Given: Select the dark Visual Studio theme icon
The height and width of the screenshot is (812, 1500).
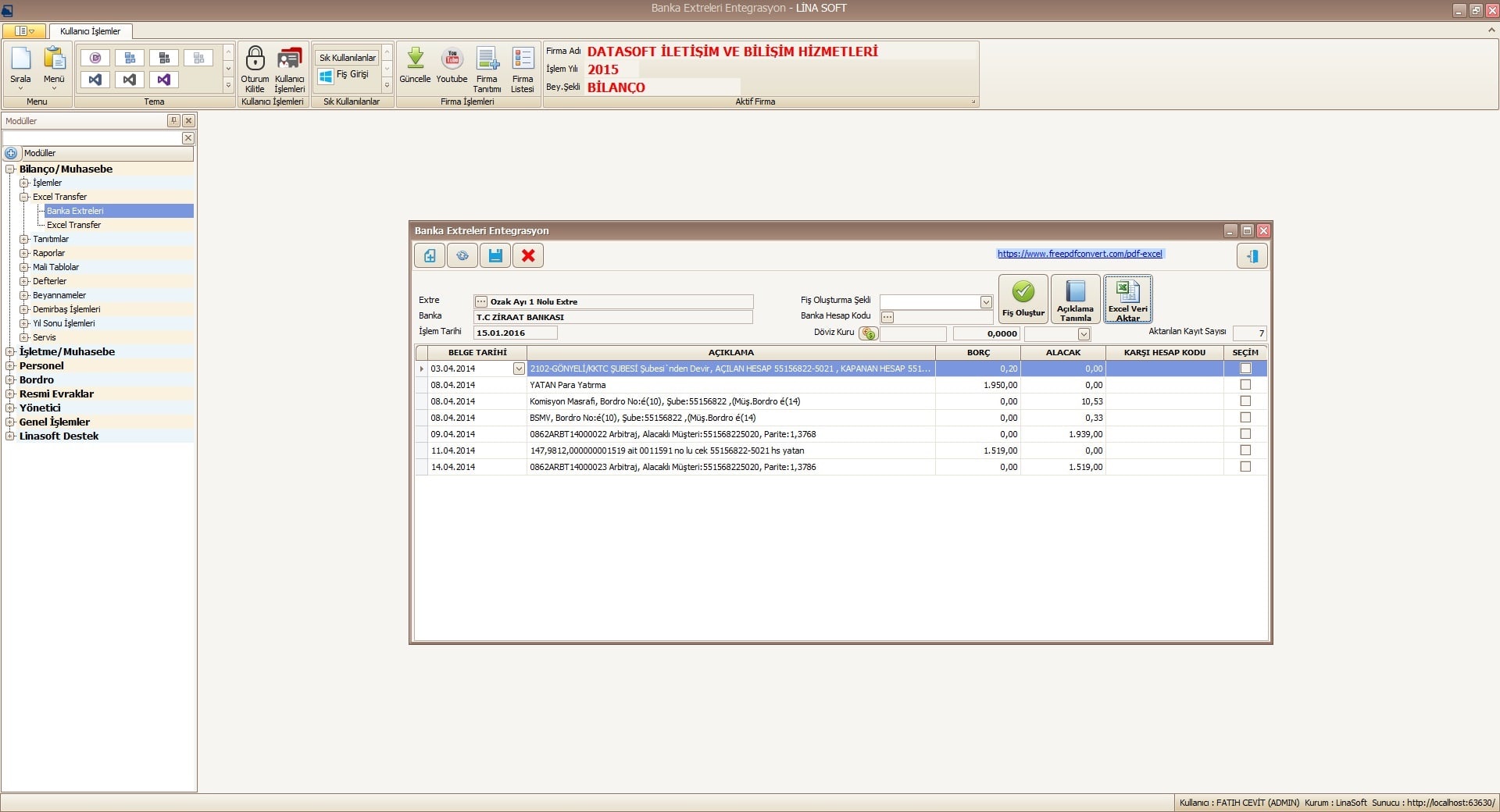Looking at the screenshot, I should tap(130, 80).
